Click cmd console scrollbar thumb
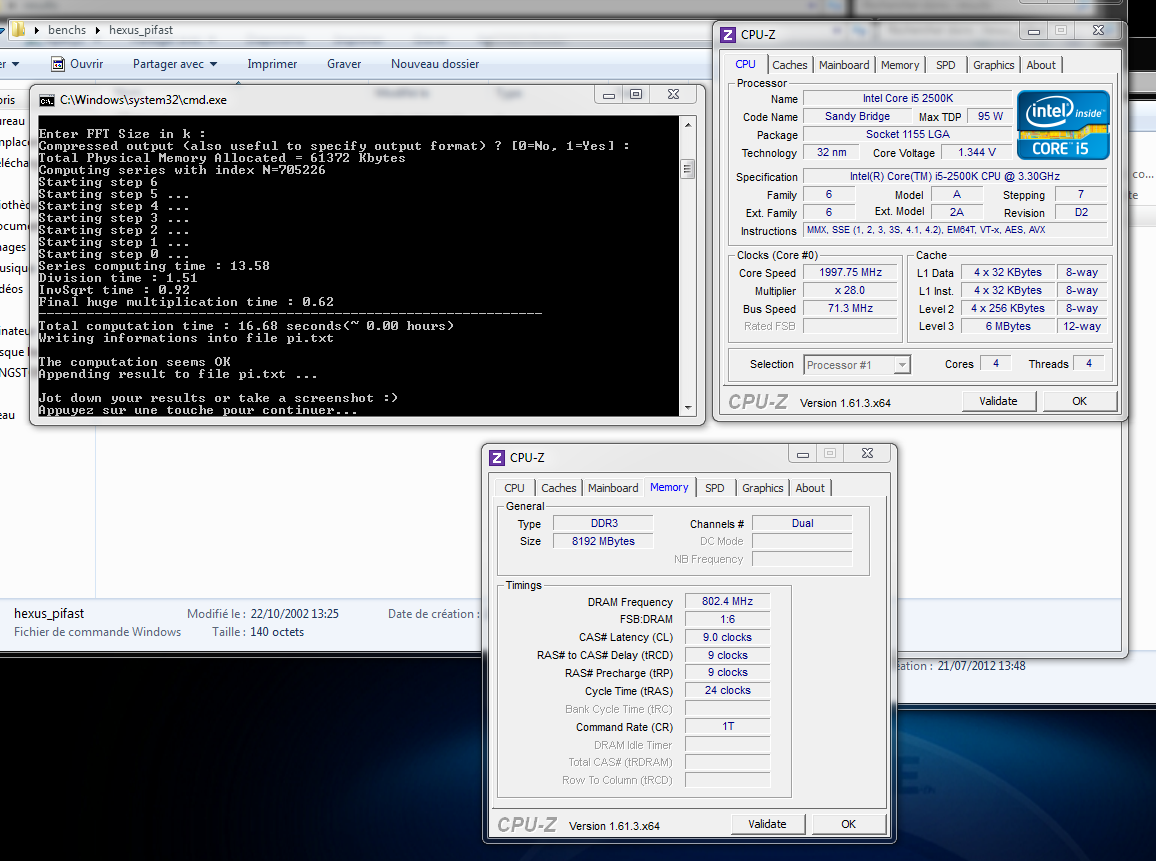1156x861 pixels. (x=688, y=170)
